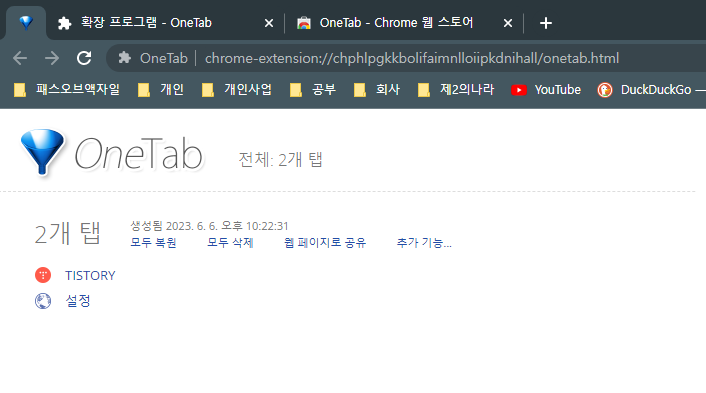Click the extension puzzle icon in address bar

(125, 58)
